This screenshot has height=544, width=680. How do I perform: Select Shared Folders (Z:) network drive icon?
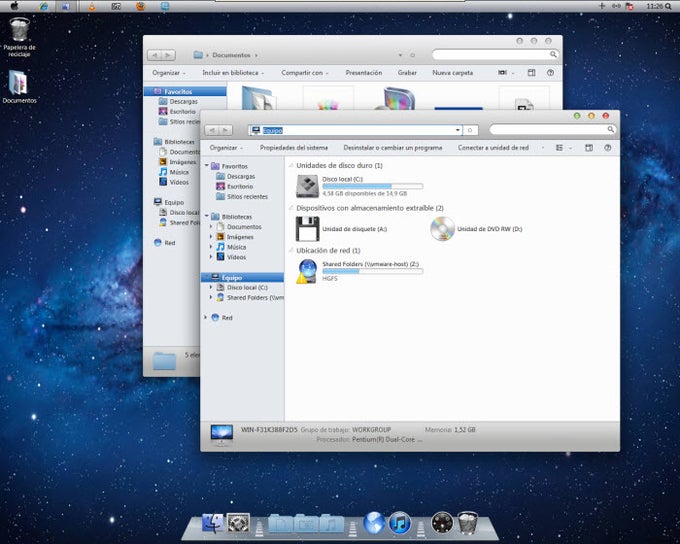coord(307,271)
